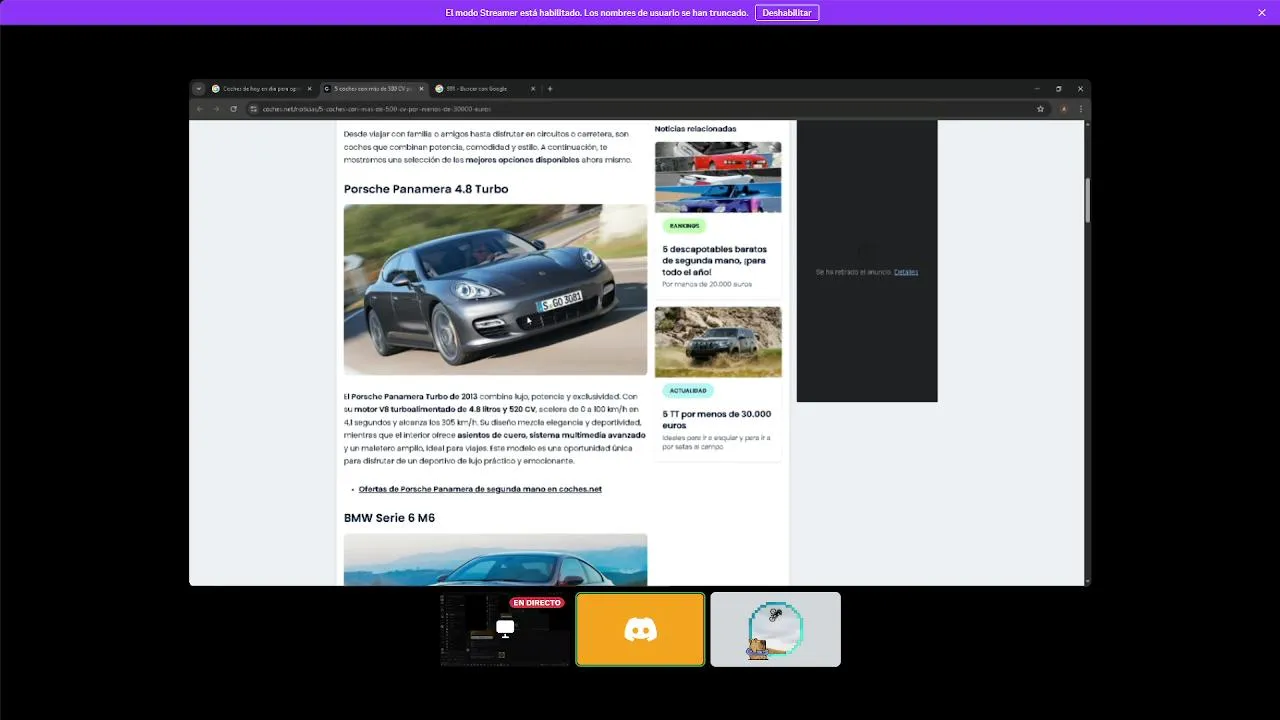Click the 'Porsche Panamera 4.8 Turbo' heading
1280x720 pixels.
pos(426,189)
